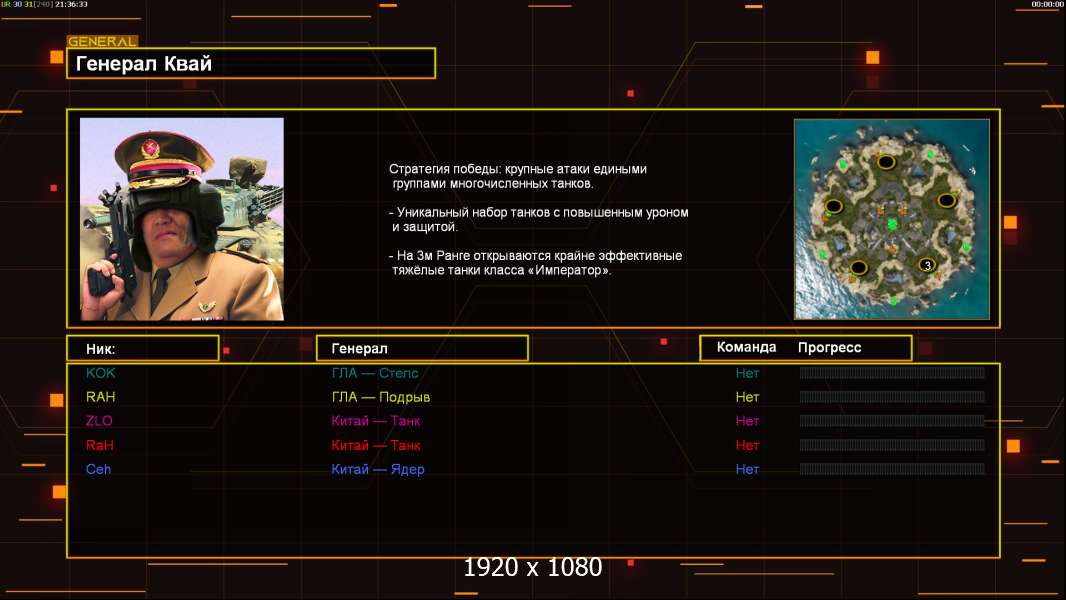Select player nickname Ceh

(99, 469)
